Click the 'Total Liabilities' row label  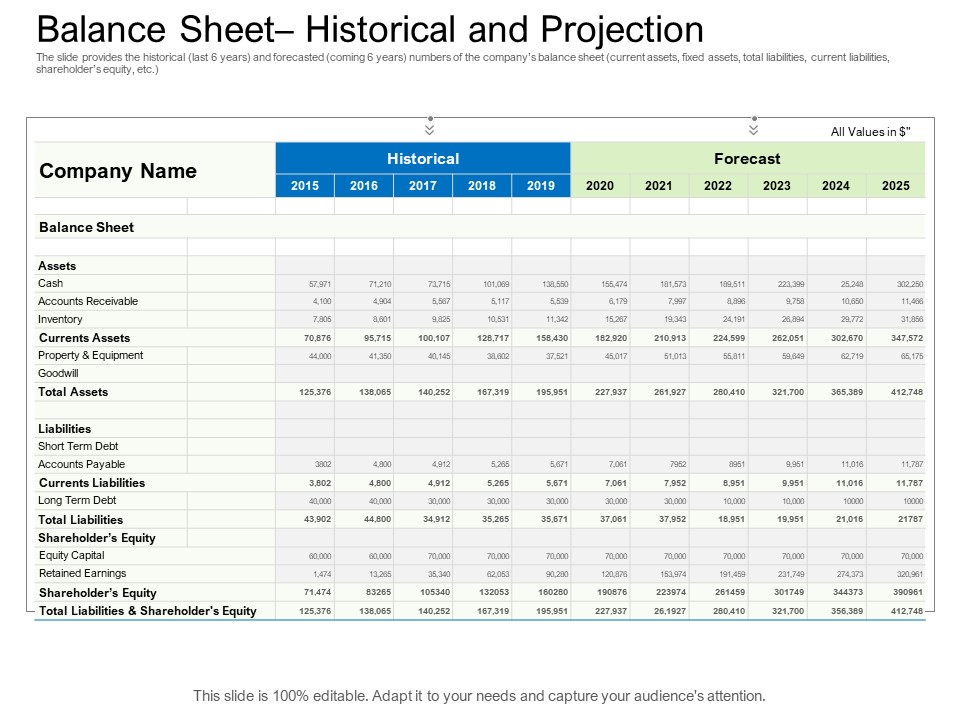point(80,520)
